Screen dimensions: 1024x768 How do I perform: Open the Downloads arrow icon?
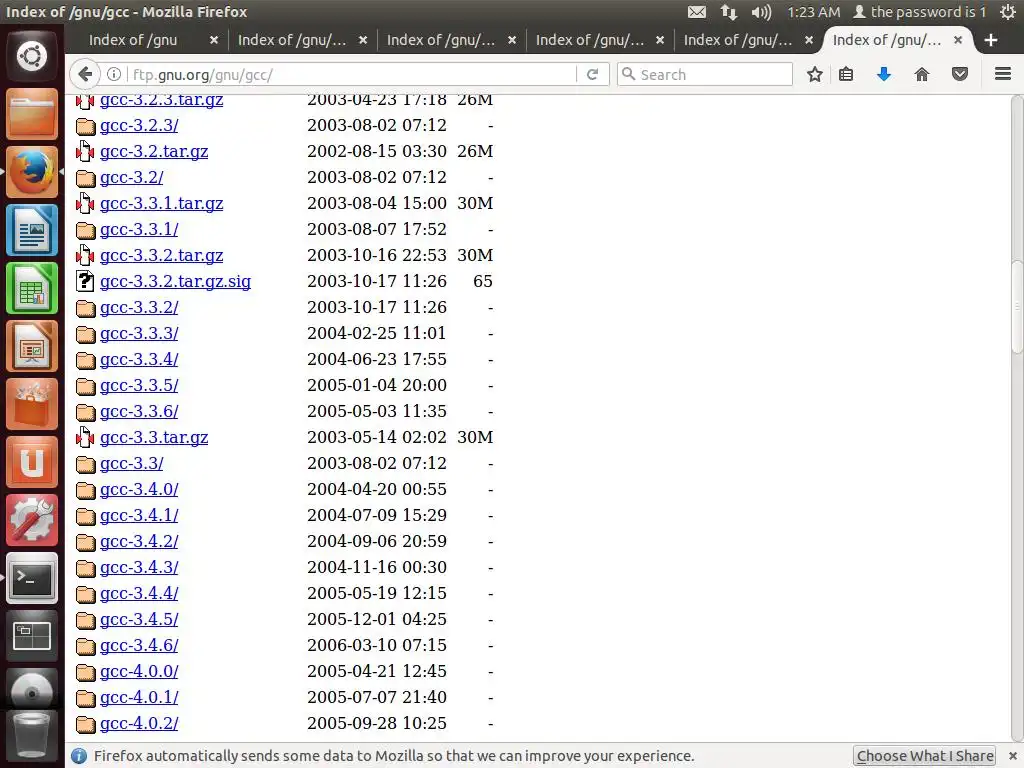pos(884,74)
